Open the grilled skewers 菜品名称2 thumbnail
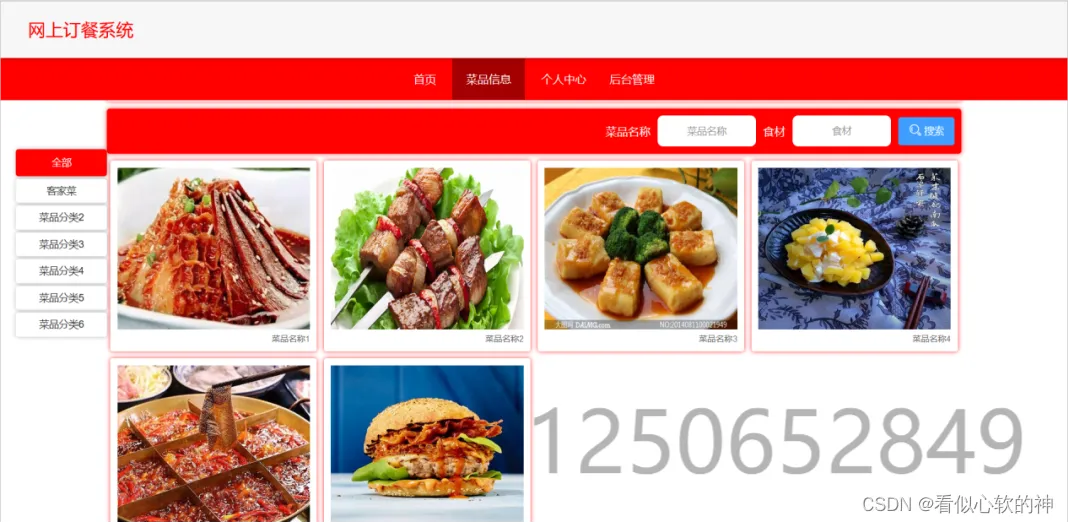 click(427, 249)
